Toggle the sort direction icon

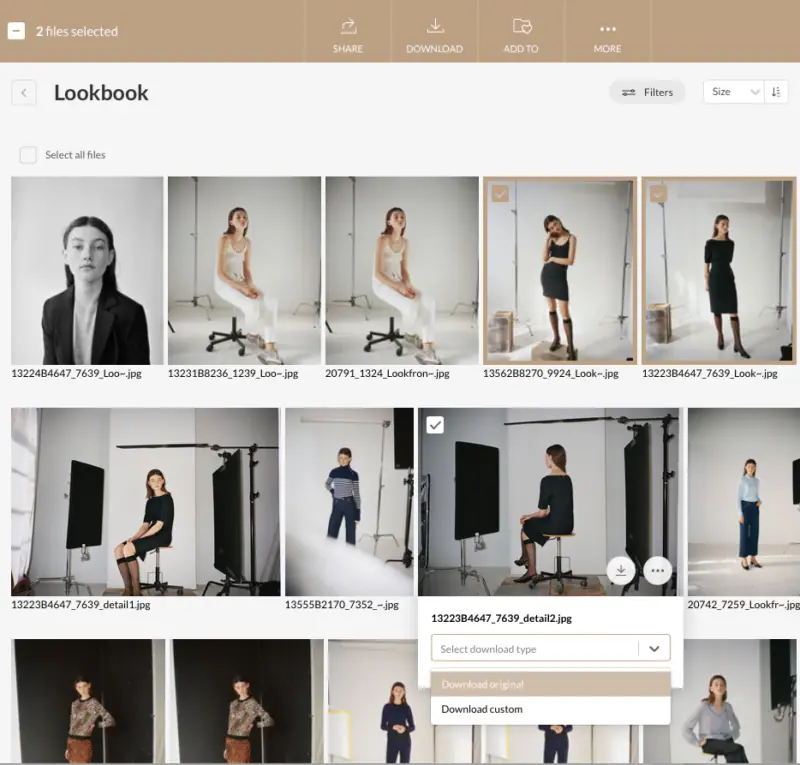tap(776, 92)
